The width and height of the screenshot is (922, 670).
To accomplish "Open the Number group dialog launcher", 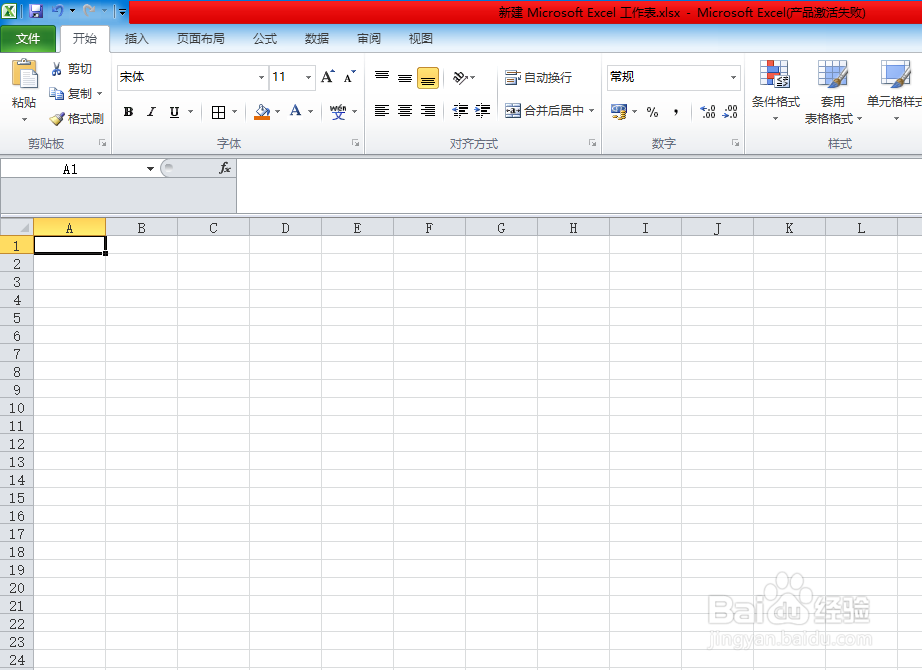I will pyautogui.click(x=736, y=143).
